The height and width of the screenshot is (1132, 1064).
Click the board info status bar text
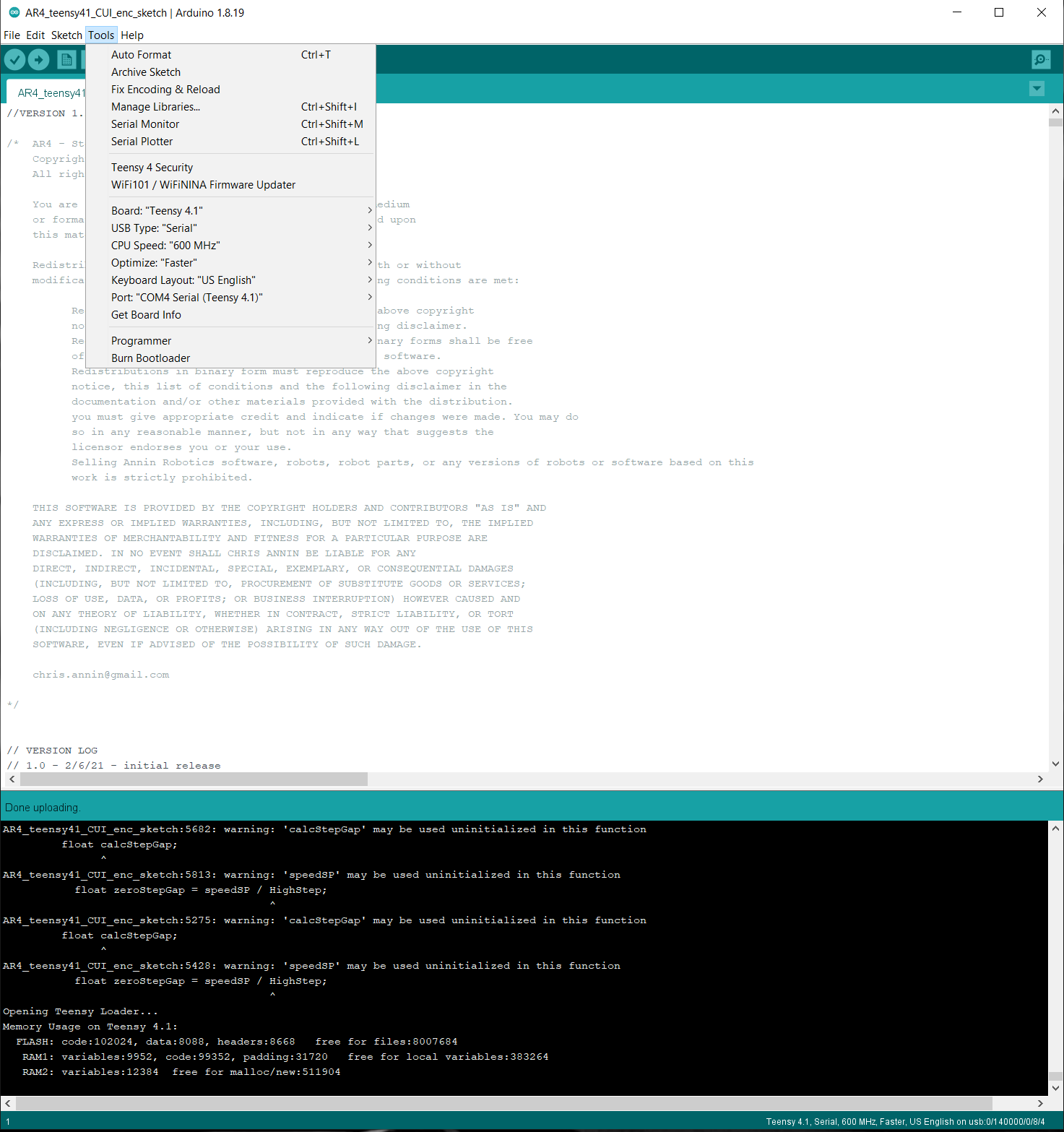coord(905,1122)
